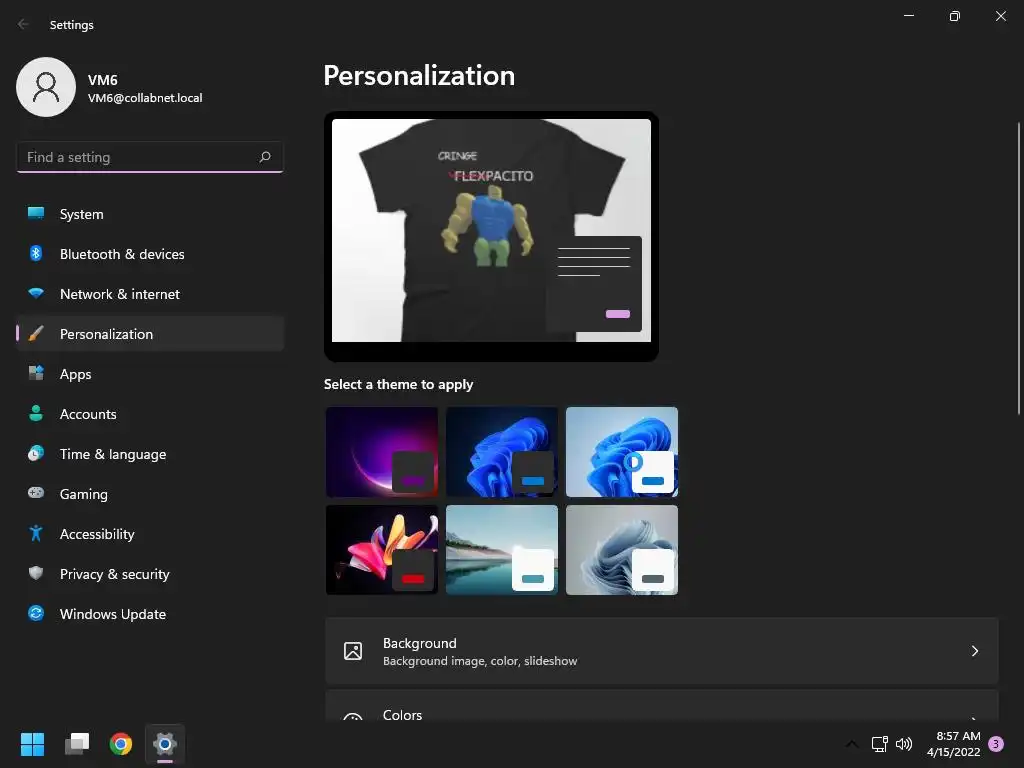The height and width of the screenshot is (768, 1024).
Task: Click the Time & language clock icon
Action: pyautogui.click(x=36, y=453)
